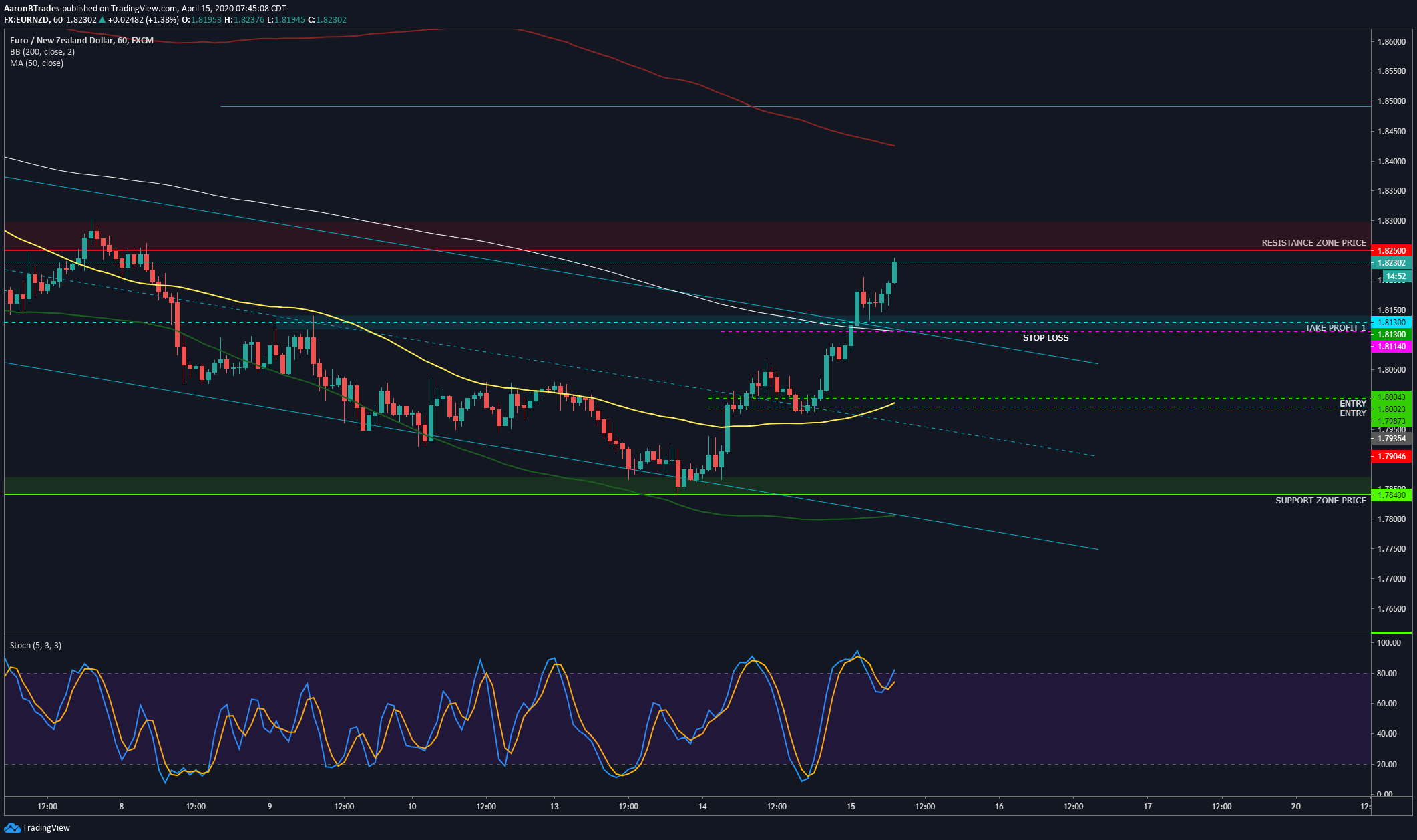Click the date label 9 on time axis
Viewport: 1417px width, 840px height.
pyautogui.click(x=270, y=807)
